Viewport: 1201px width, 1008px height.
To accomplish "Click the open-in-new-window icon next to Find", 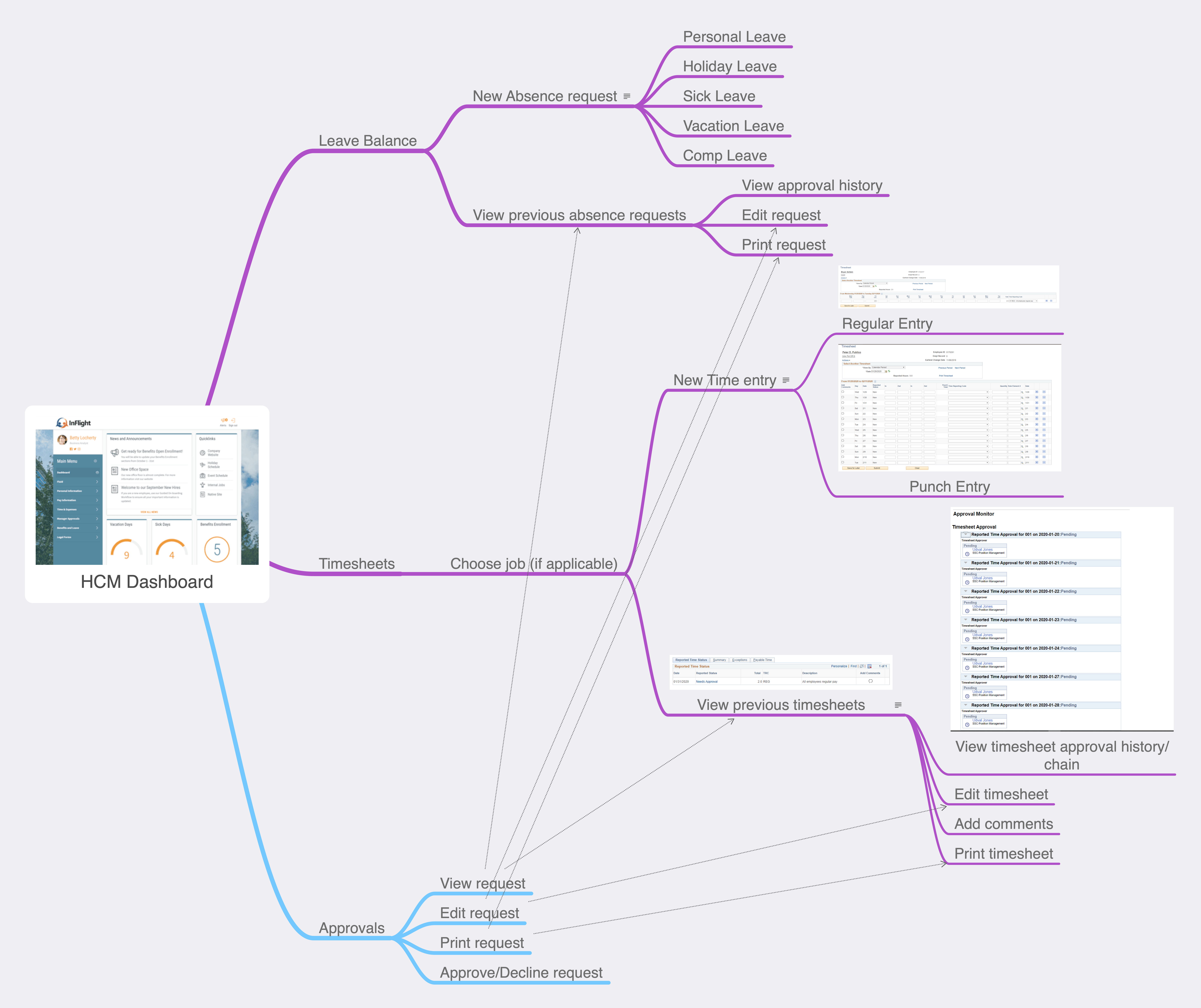I will [x=862, y=667].
